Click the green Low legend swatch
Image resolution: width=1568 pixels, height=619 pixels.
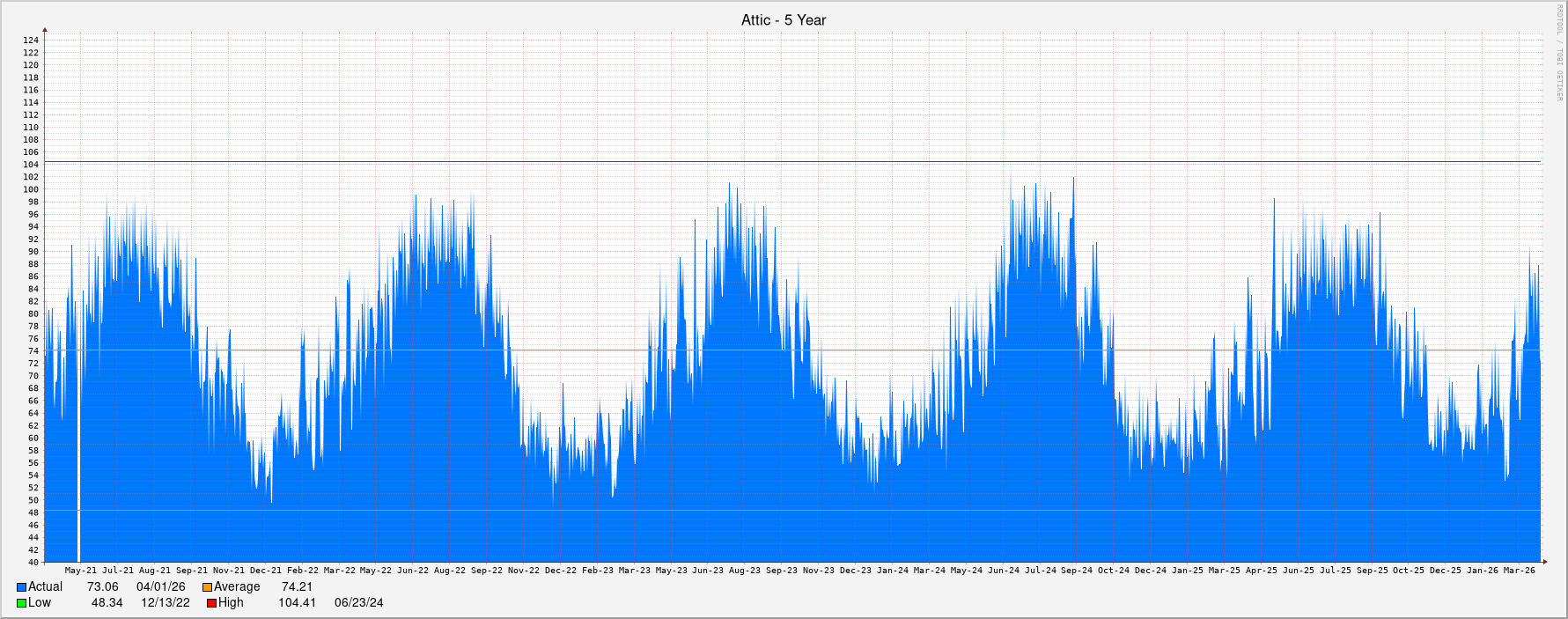coord(21,603)
